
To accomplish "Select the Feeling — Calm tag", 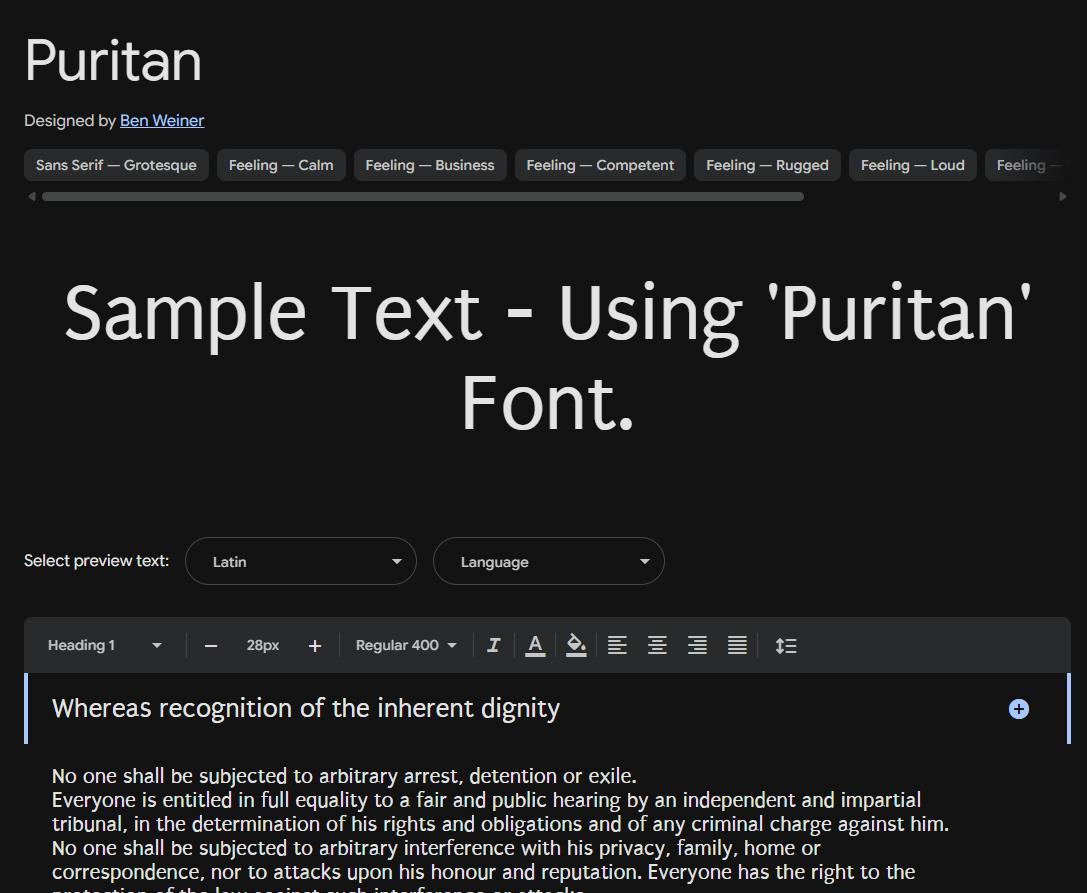I will click(x=281, y=165).
